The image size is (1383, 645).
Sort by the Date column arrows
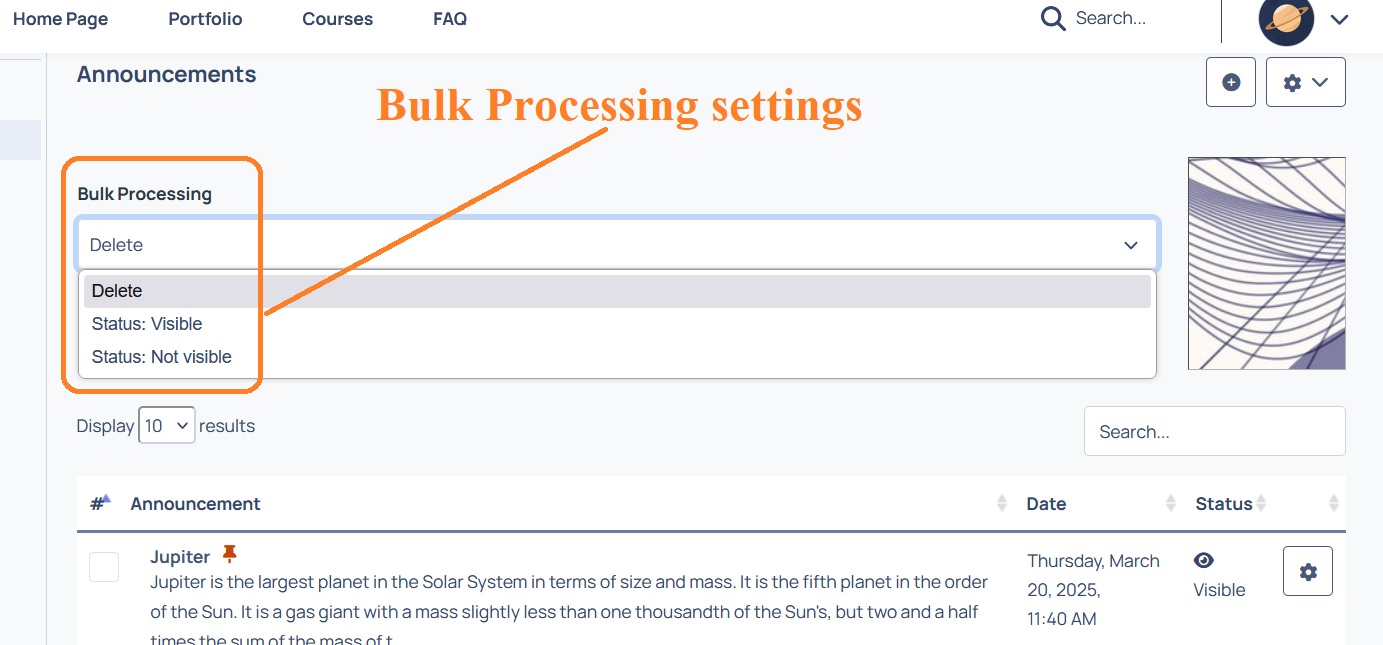tap(1170, 503)
